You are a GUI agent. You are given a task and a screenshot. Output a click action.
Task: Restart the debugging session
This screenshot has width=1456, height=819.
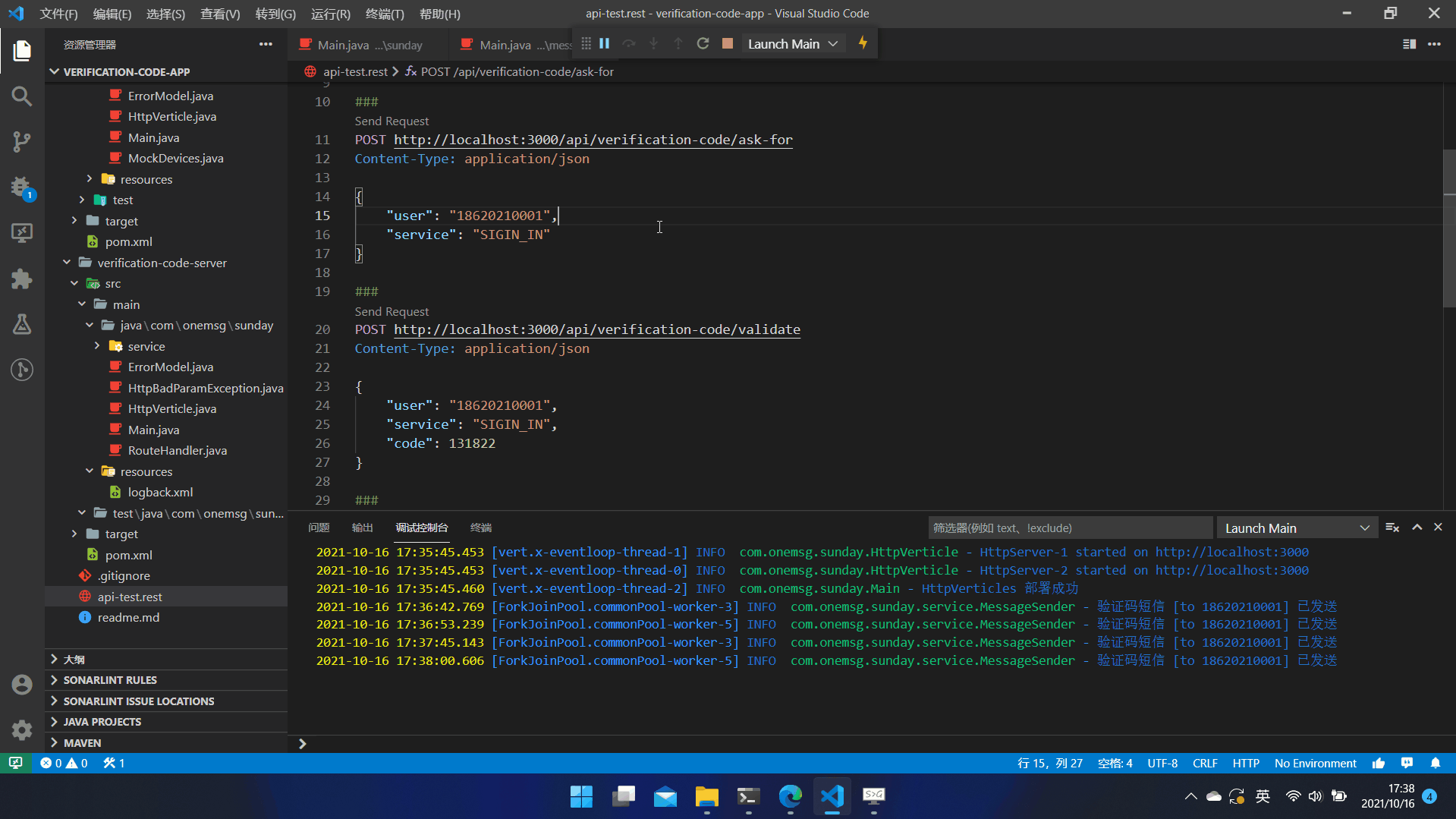click(703, 44)
